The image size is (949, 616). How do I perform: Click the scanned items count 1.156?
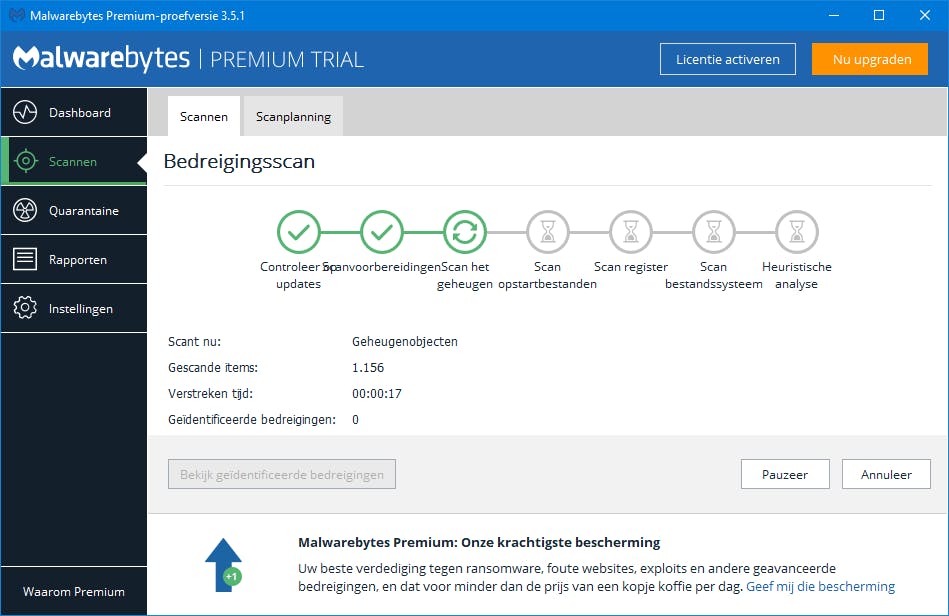pyautogui.click(x=368, y=368)
